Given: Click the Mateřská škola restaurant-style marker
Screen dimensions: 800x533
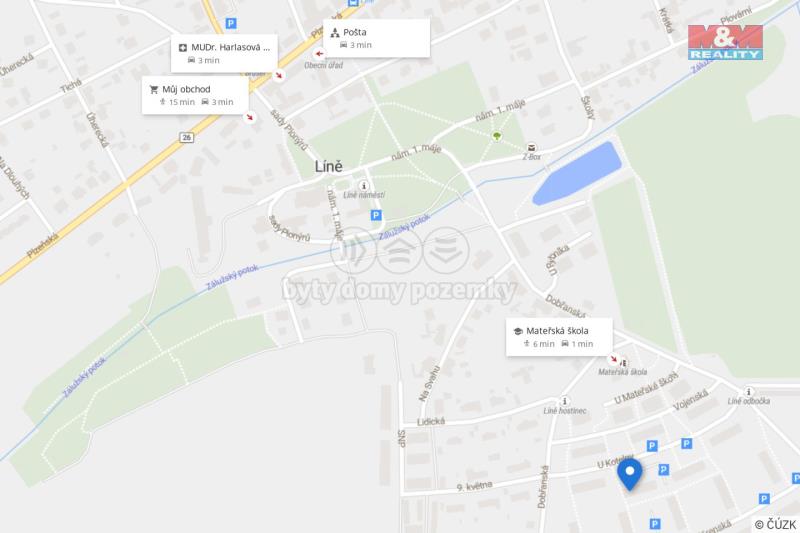Looking at the screenshot, I should point(623,363).
